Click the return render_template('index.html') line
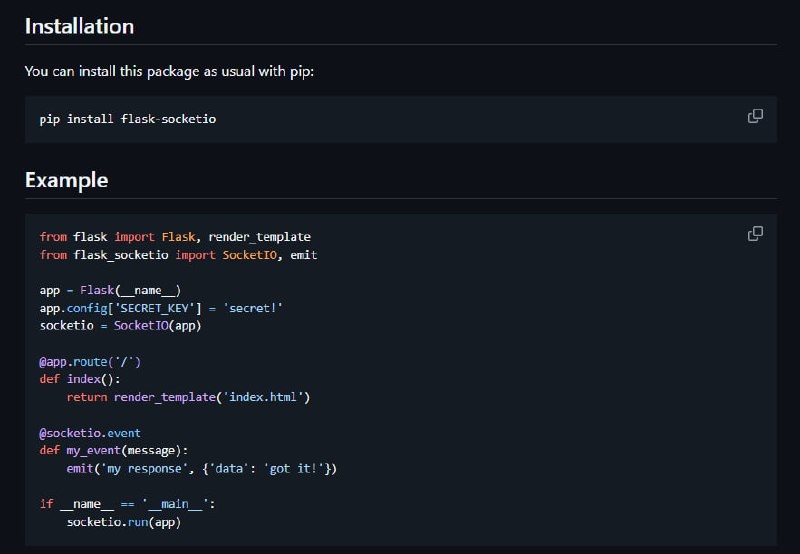Image resolution: width=800 pixels, height=554 pixels. pyautogui.click(x=188, y=397)
